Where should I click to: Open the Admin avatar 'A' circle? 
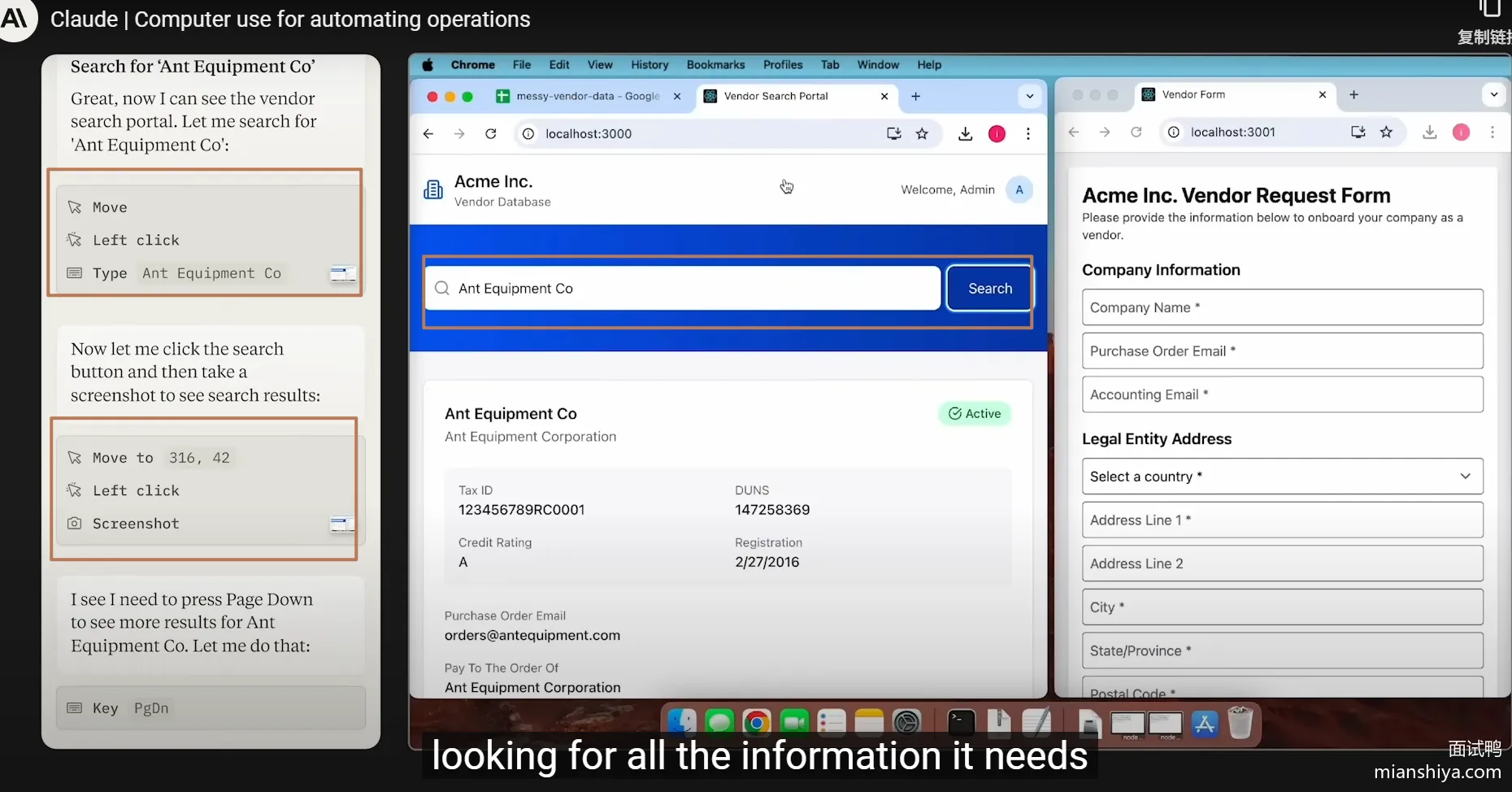pyautogui.click(x=1019, y=189)
